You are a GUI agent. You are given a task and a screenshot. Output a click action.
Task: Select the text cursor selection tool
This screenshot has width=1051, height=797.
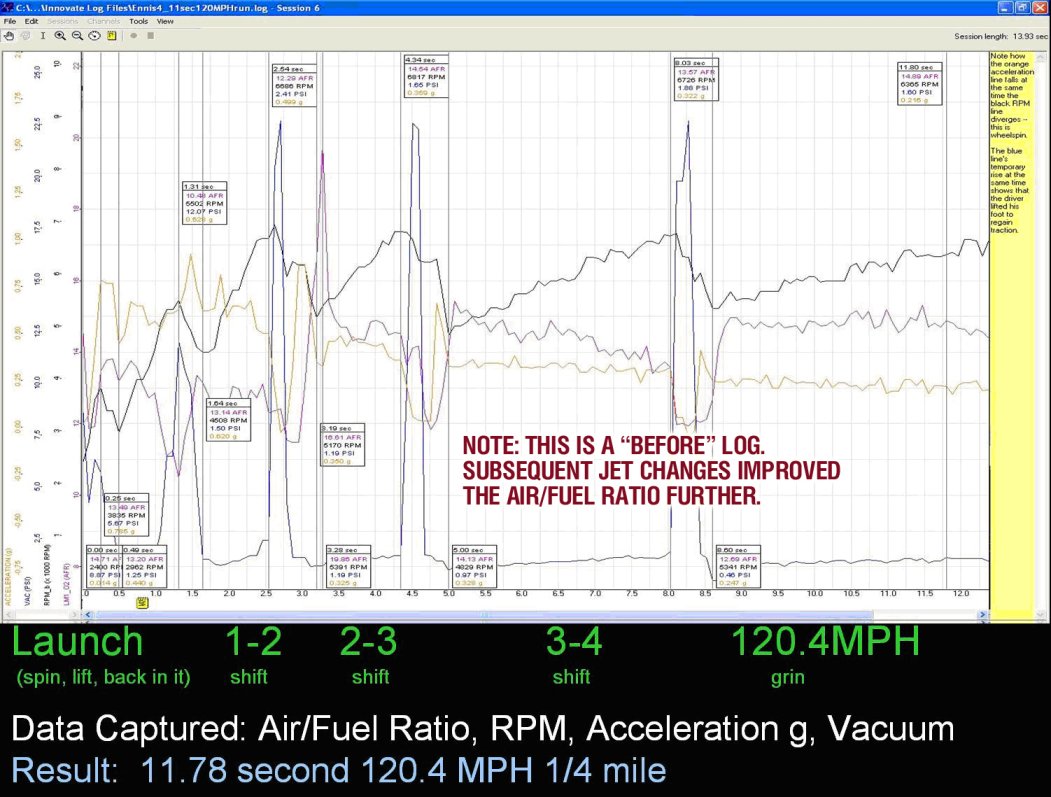42,35
